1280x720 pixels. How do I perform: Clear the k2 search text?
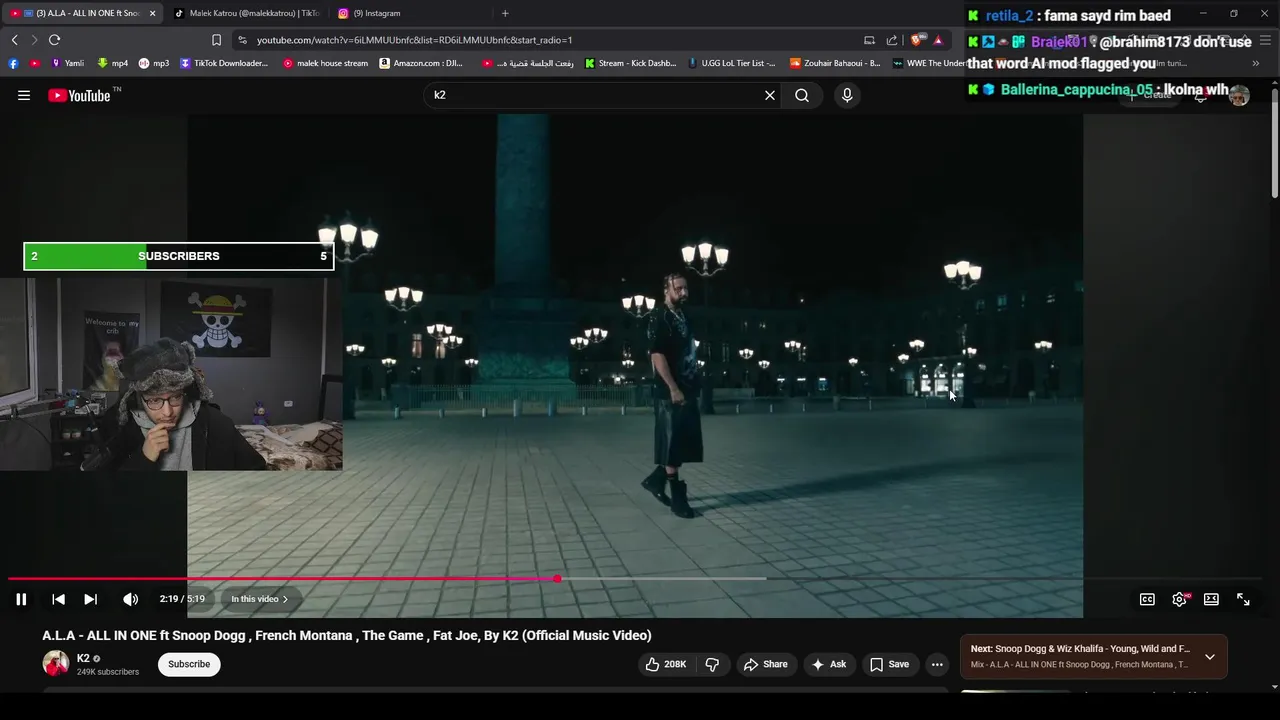point(770,95)
